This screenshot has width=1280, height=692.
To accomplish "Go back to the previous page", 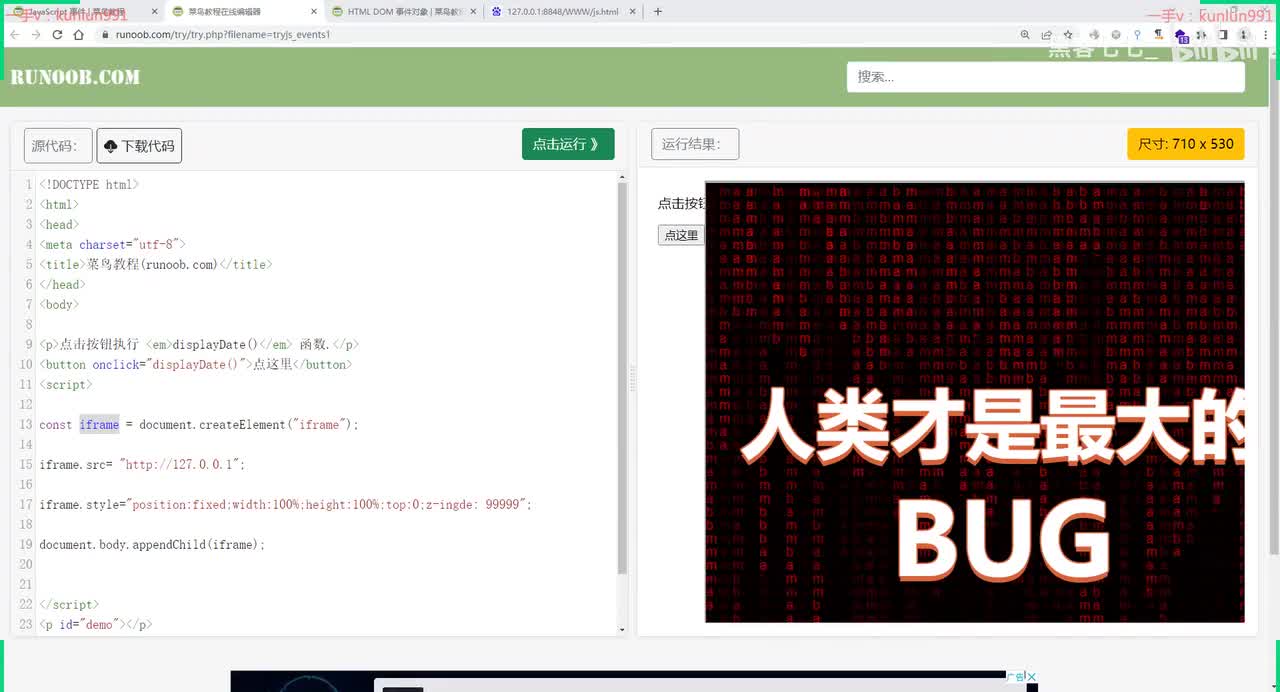I will pyautogui.click(x=14, y=34).
